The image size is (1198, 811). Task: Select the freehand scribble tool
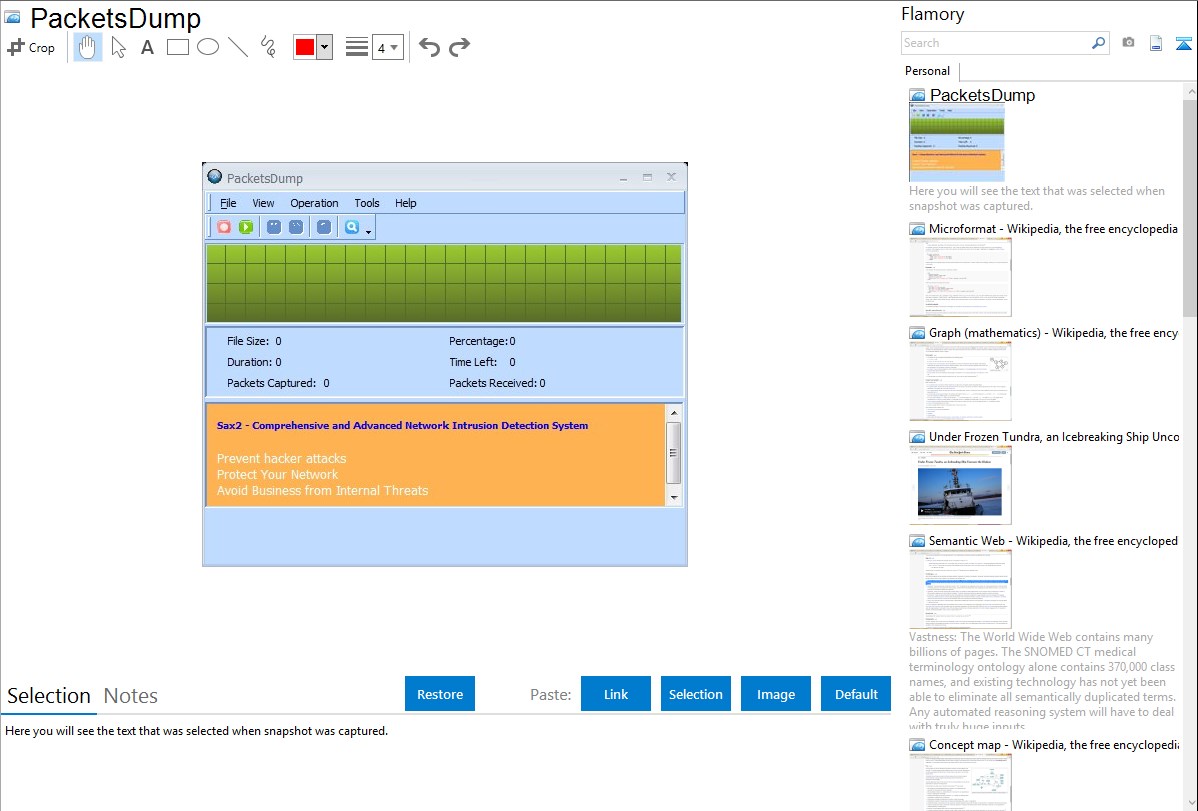[268, 47]
